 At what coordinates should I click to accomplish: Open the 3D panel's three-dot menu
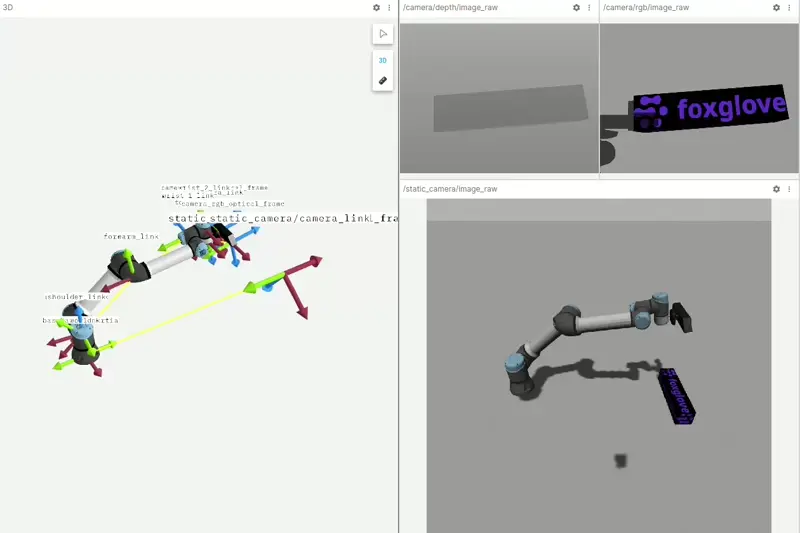(389, 7)
